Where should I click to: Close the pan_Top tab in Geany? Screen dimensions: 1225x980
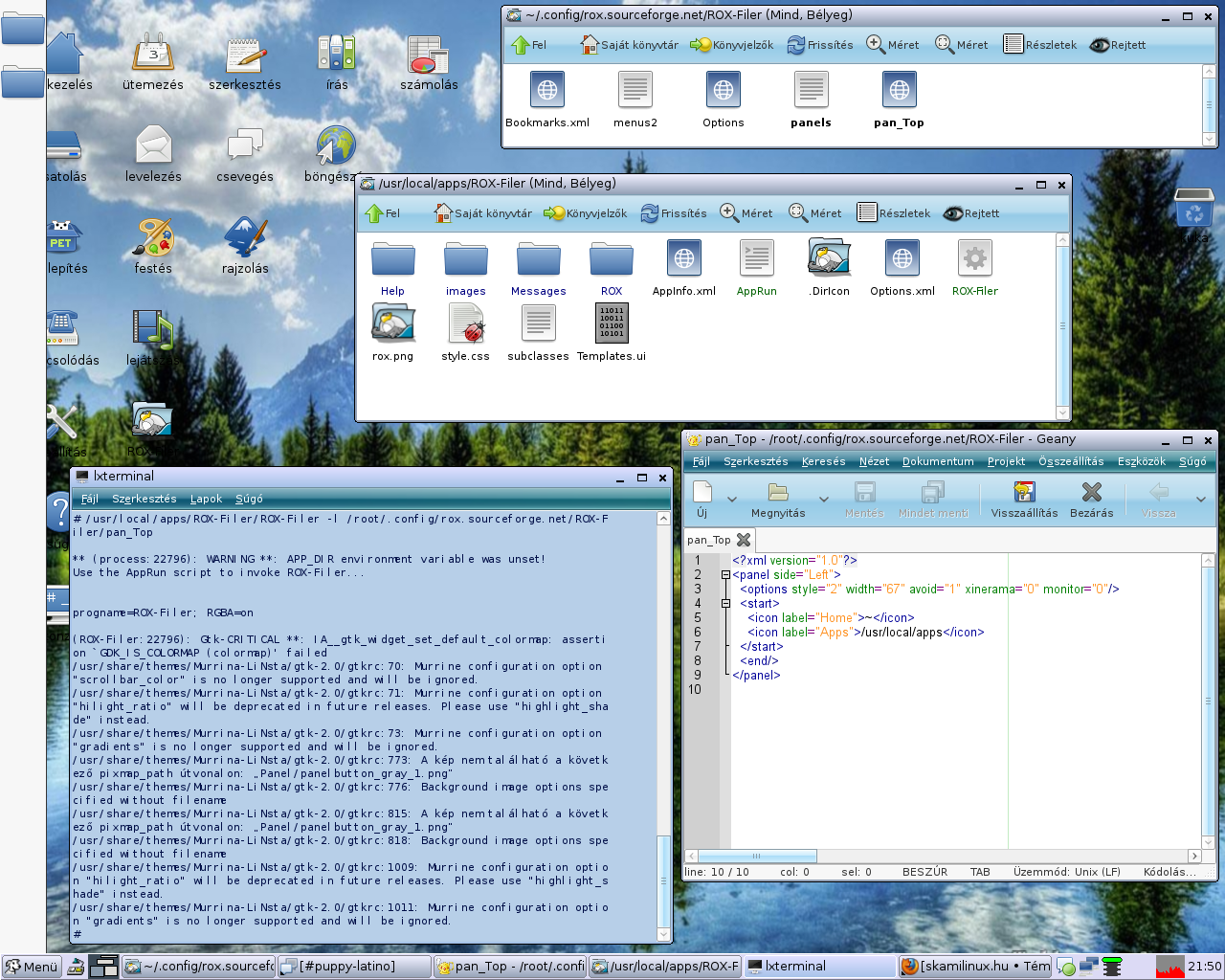tap(744, 540)
